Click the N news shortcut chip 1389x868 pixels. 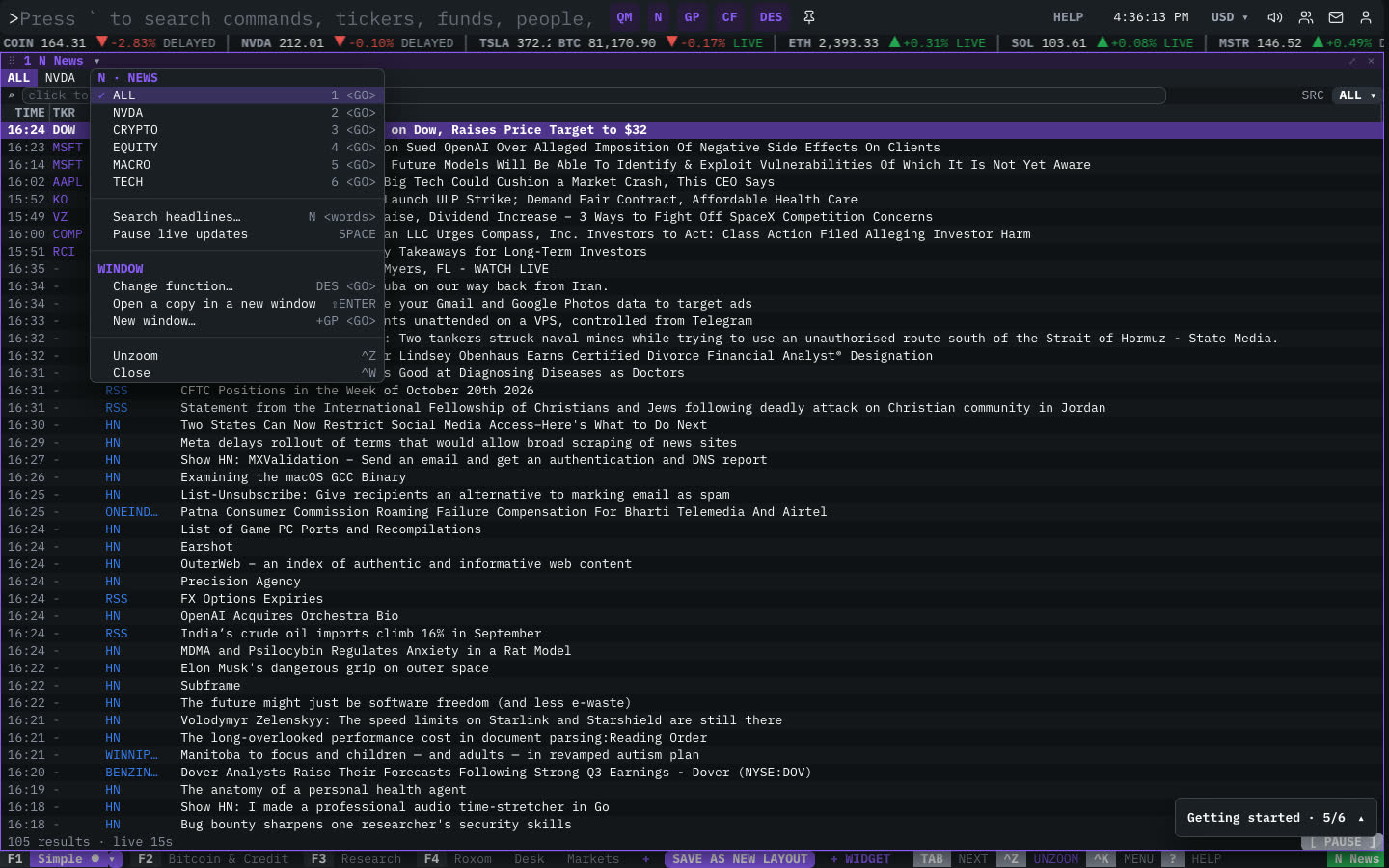coord(658,17)
